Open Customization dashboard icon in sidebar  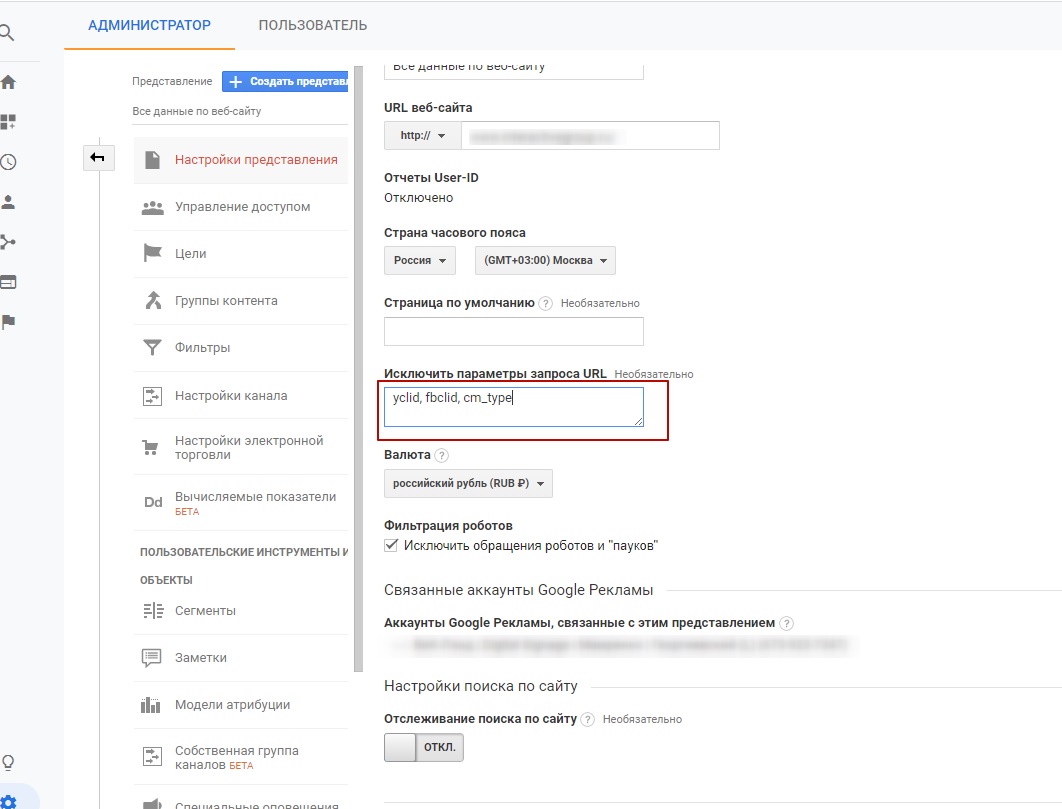pos(8,122)
